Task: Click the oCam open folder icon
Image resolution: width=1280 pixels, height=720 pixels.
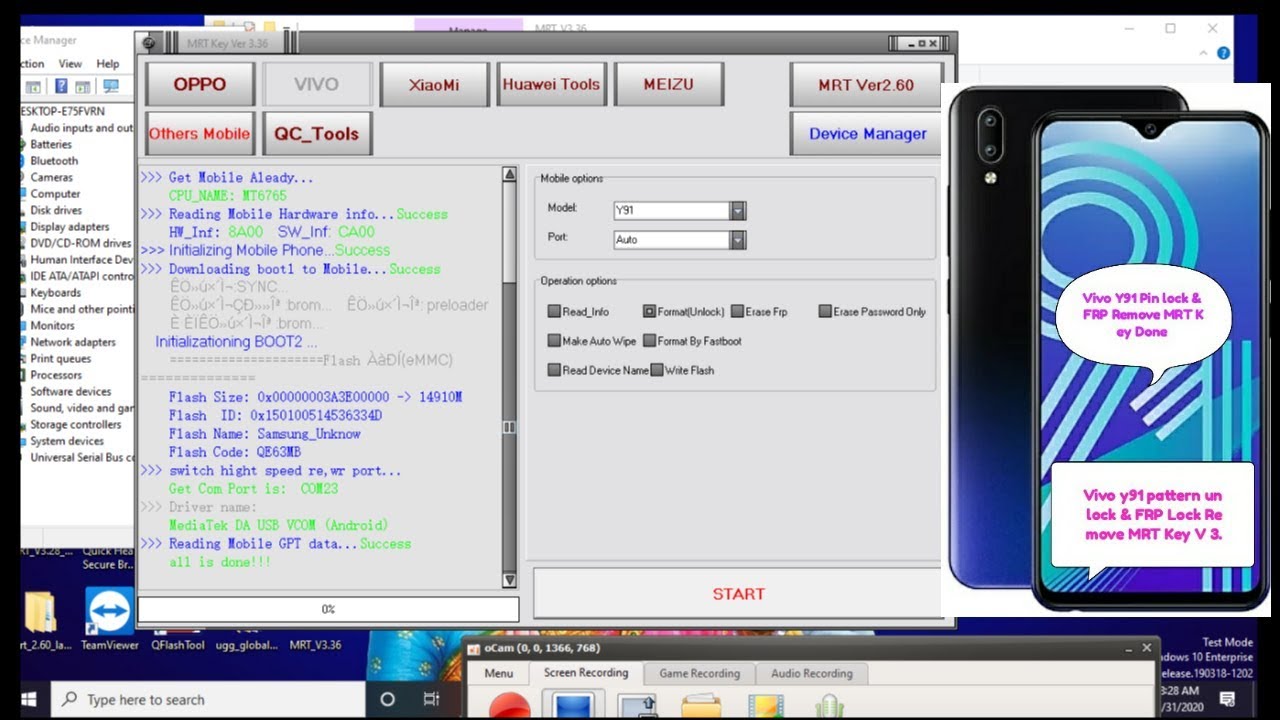Action: point(701,706)
